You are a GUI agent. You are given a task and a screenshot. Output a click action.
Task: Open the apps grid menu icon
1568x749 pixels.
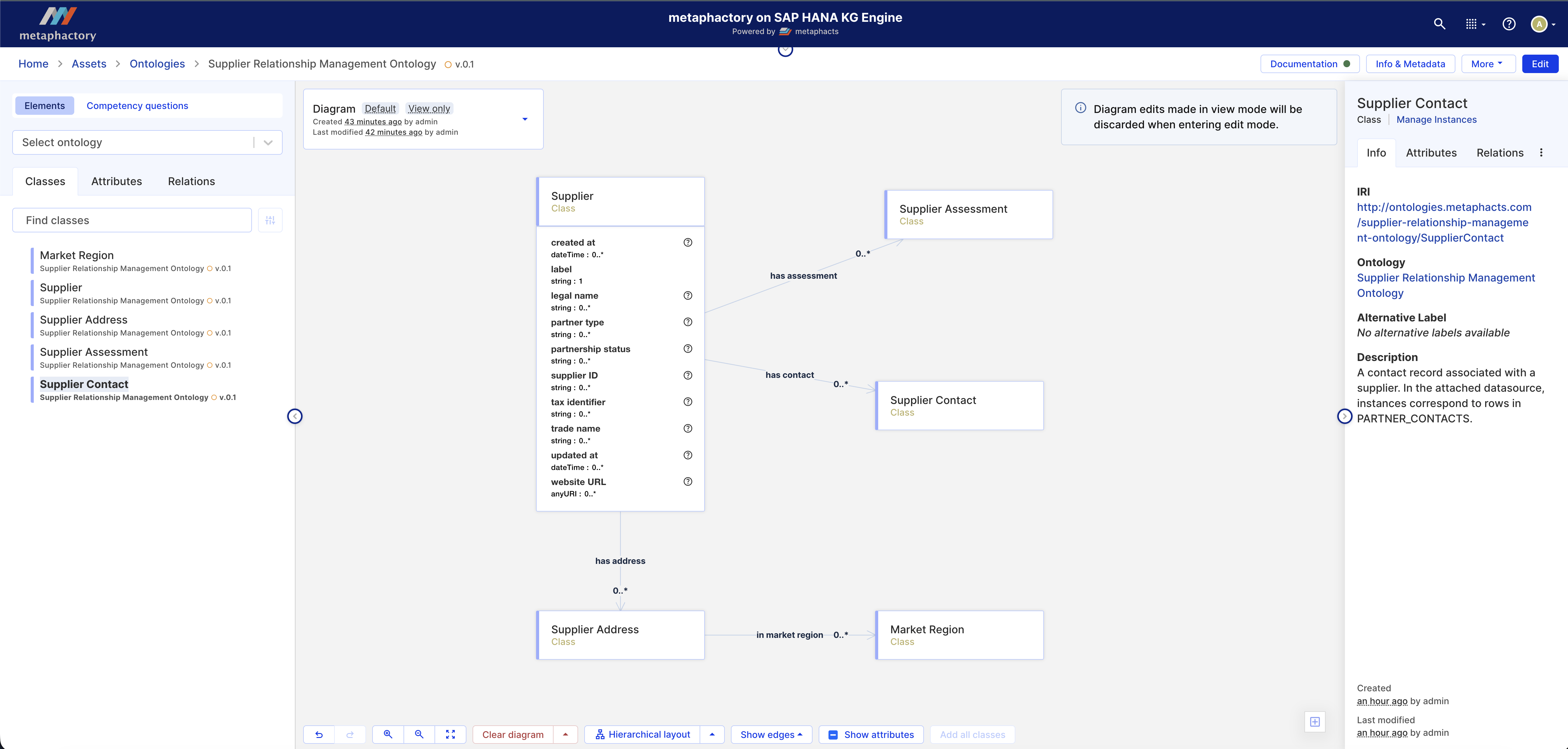point(1475,24)
